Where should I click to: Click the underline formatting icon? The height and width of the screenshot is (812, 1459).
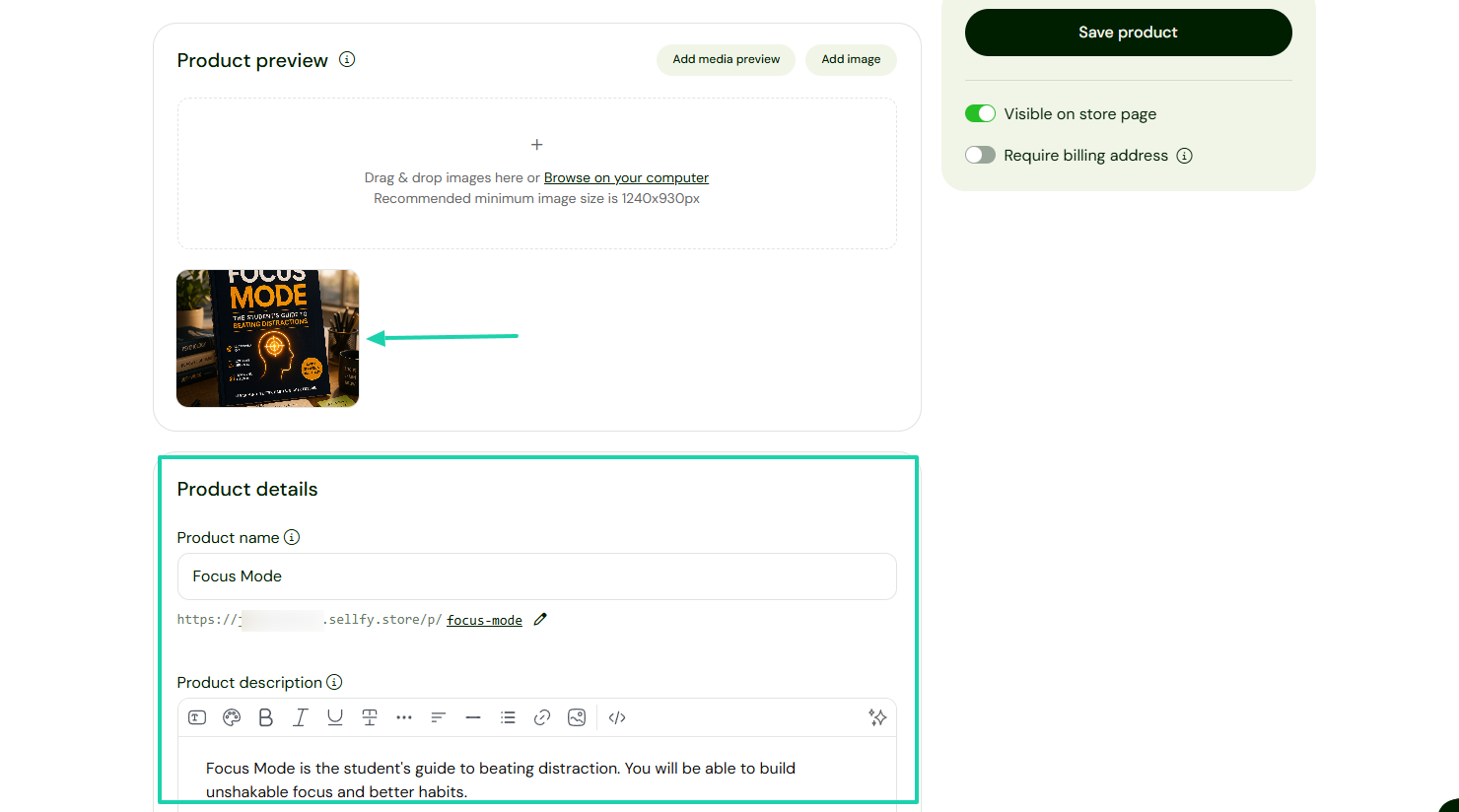point(335,717)
